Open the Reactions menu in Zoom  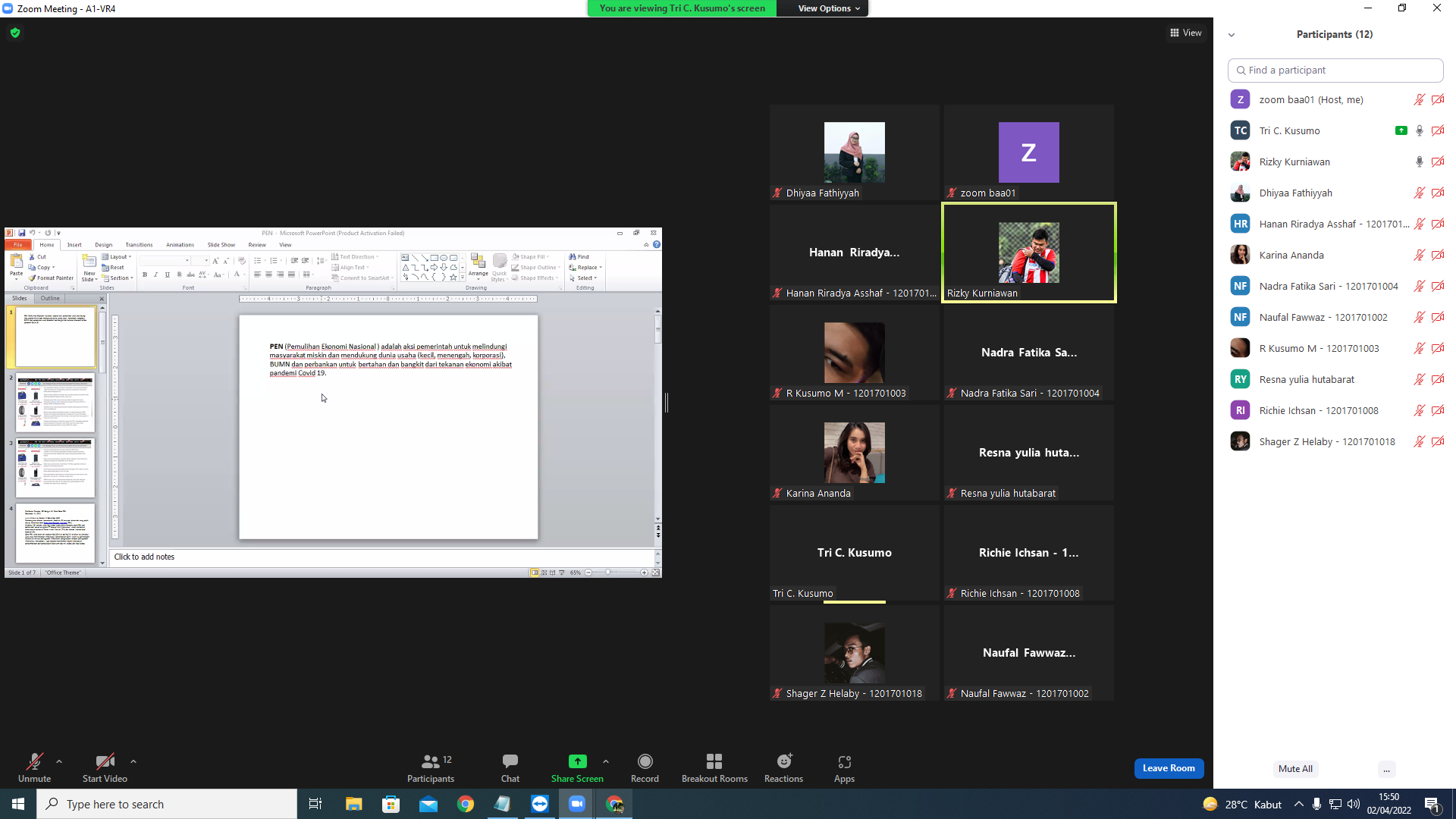coord(783,767)
